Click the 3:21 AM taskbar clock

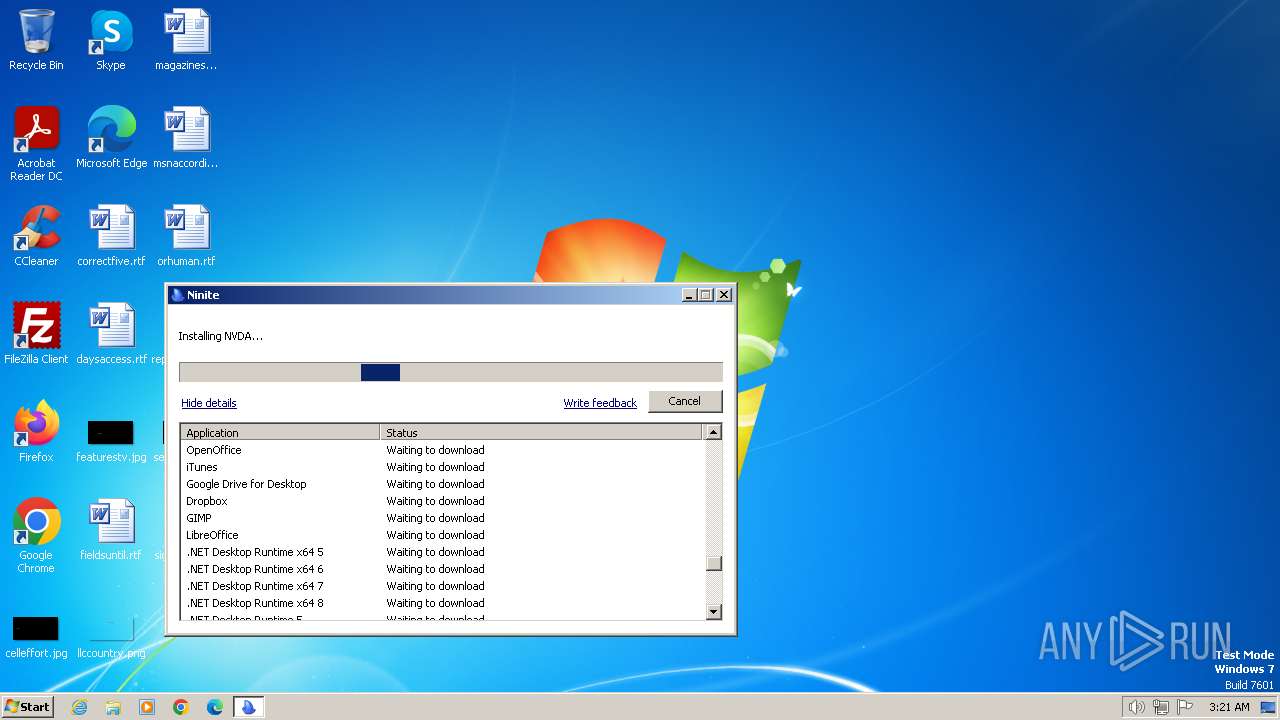(x=1229, y=707)
